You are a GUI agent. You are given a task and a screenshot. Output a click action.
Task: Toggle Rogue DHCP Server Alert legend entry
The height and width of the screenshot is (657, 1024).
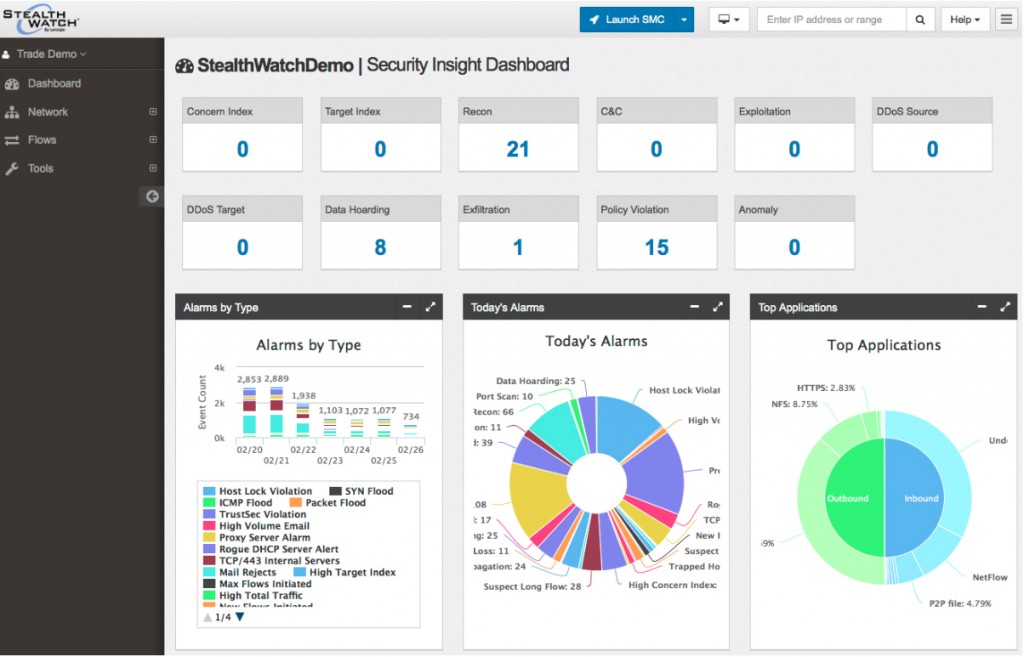(x=271, y=549)
